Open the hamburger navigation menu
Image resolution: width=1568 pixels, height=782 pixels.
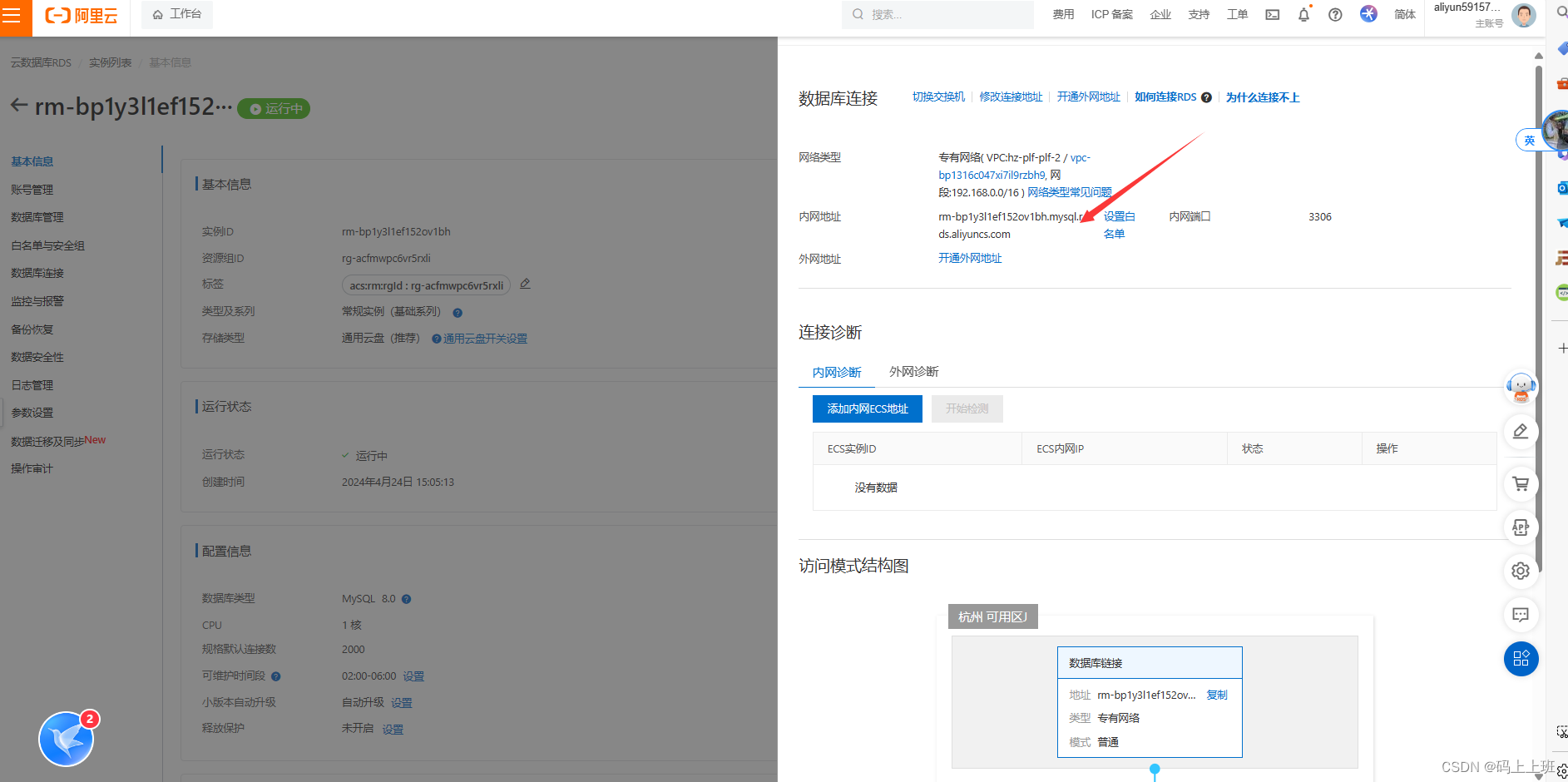click(x=12, y=16)
